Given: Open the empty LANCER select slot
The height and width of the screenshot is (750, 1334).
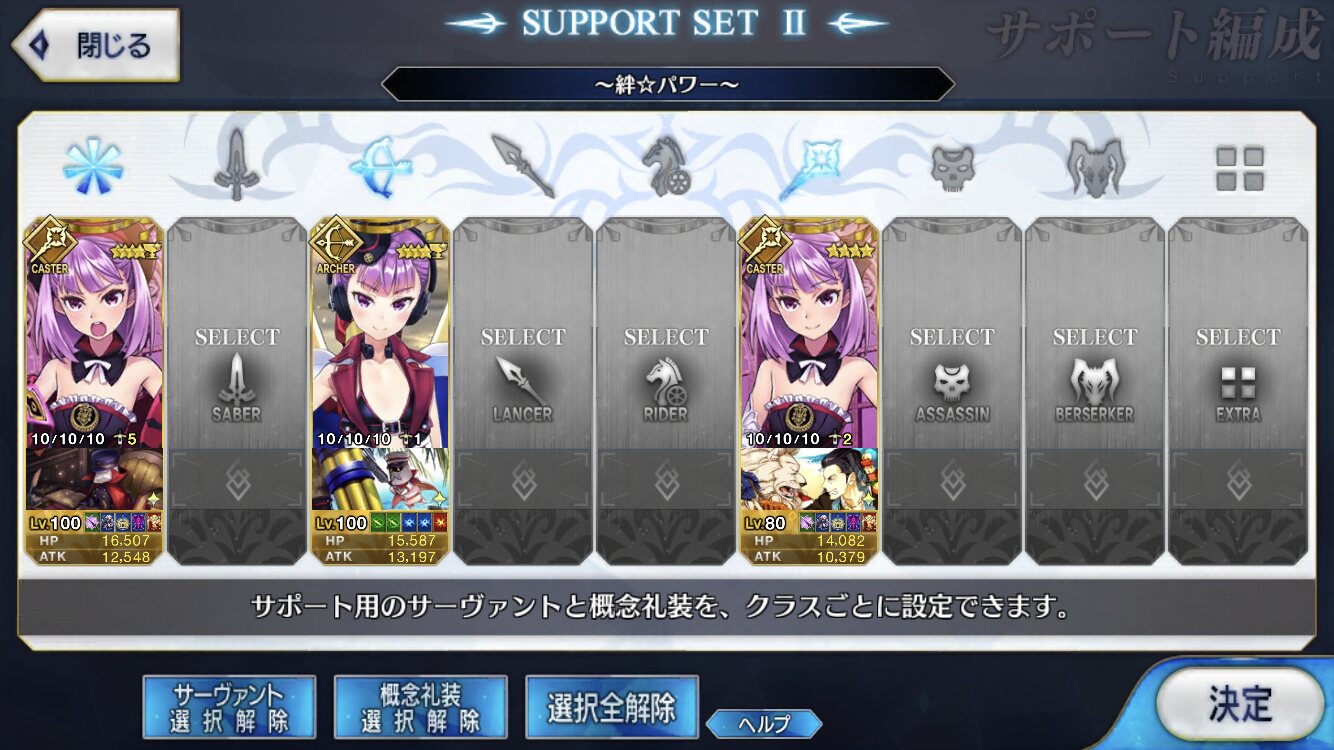Looking at the screenshot, I should coord(523,391).
